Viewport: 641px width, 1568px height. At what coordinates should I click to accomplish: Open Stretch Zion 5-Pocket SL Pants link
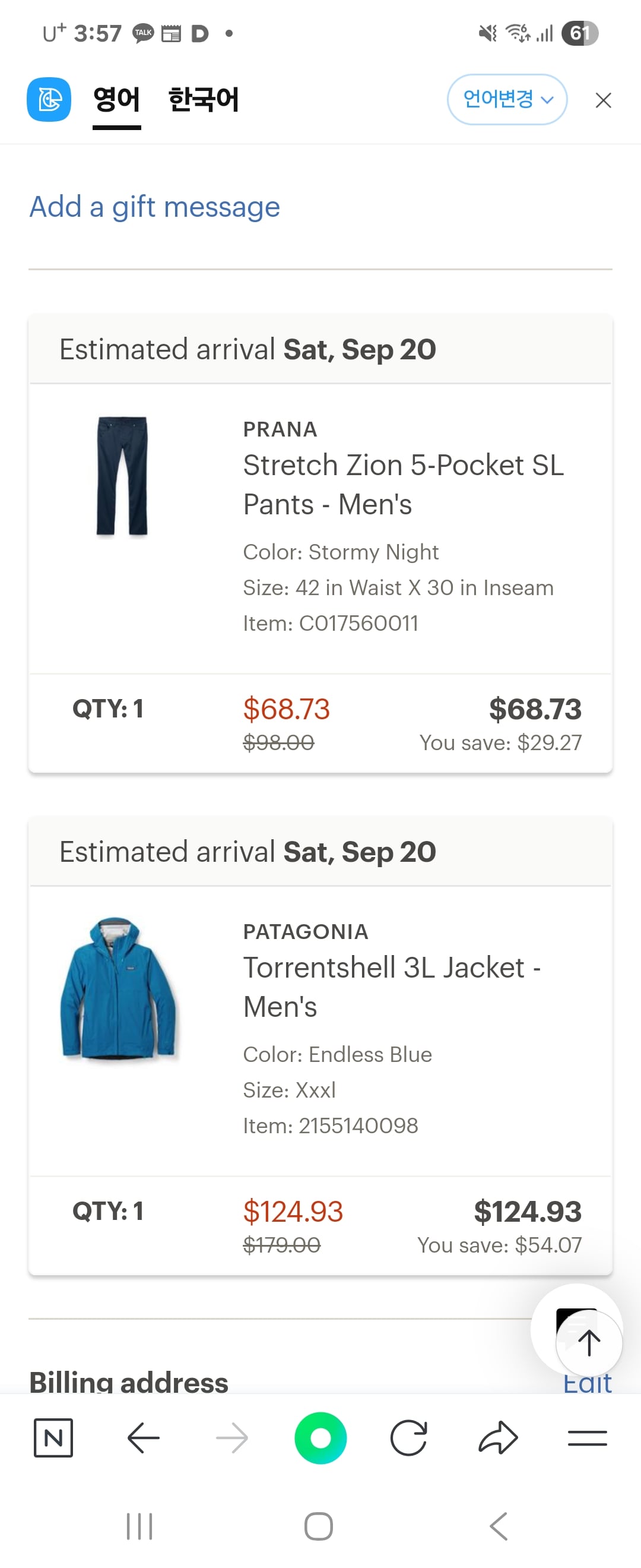pyautogui.click(x=402, y=485)
